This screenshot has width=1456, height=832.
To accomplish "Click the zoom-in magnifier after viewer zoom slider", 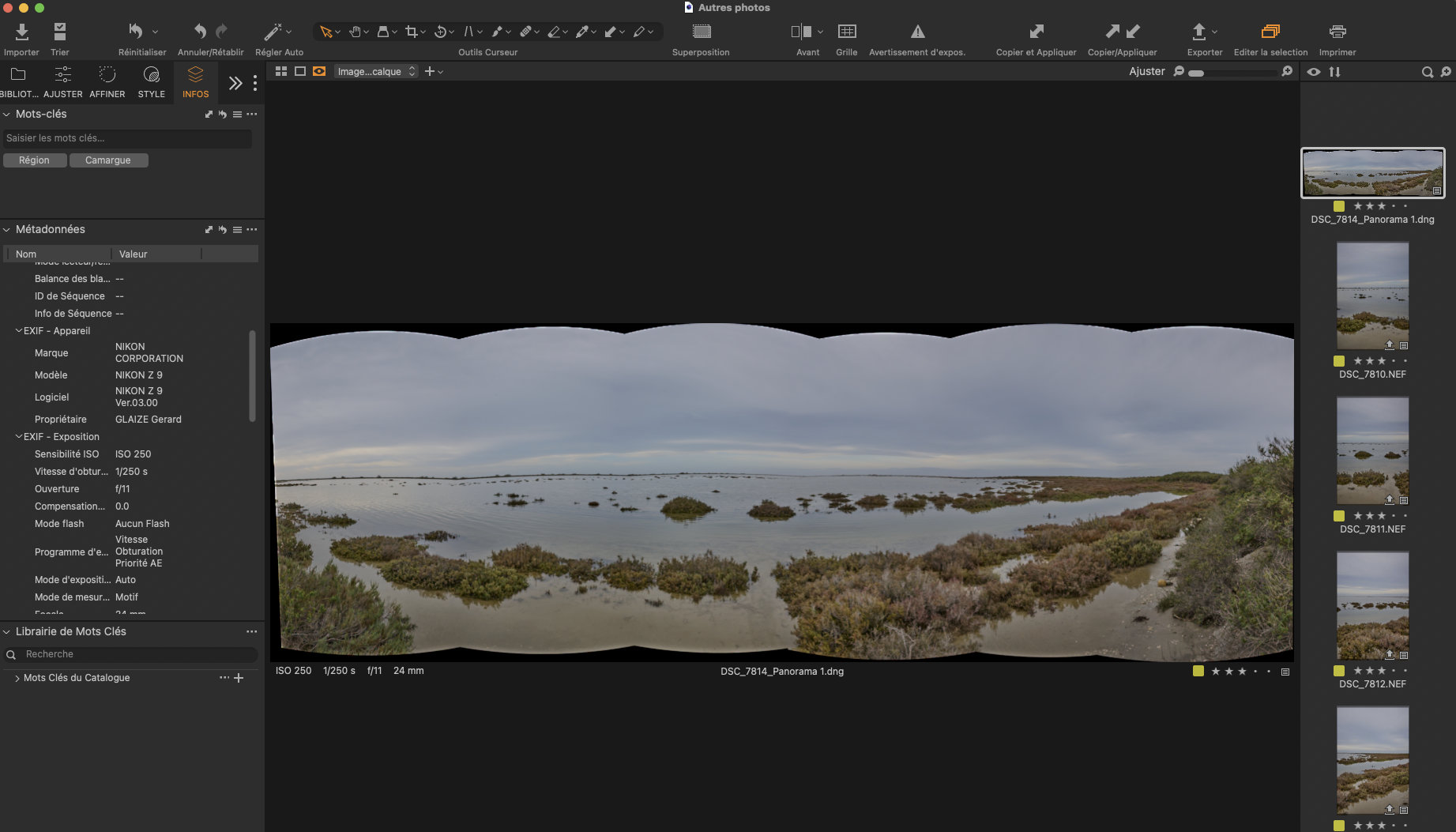I will point(1287,71).
